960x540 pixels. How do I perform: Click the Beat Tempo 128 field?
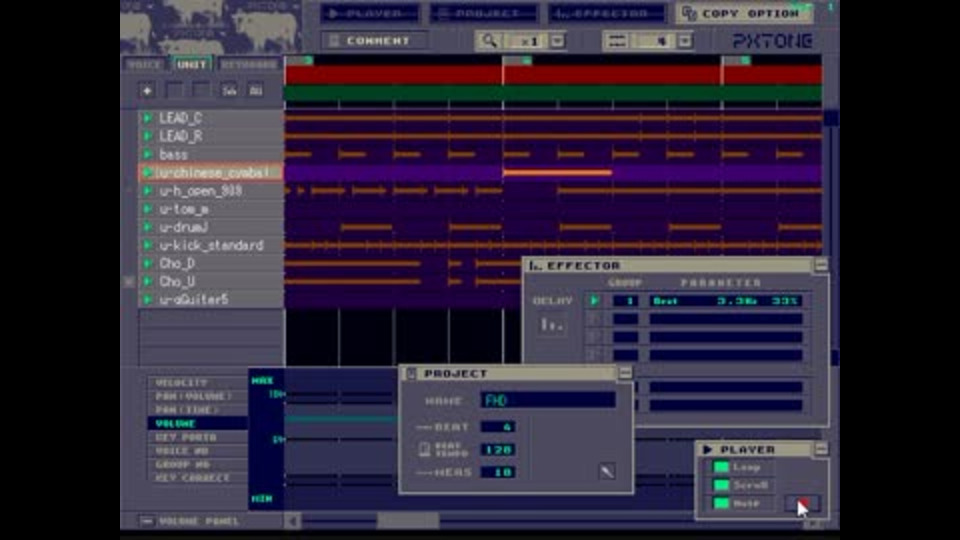point(498,449)
